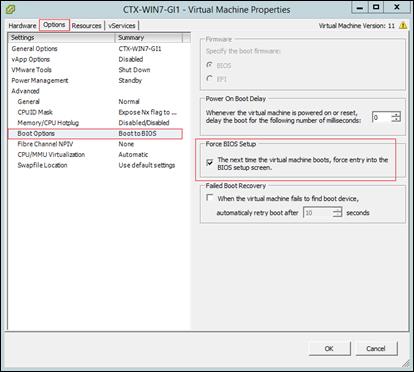Increase the boot delay with the up arrow
Screen dimensions: 414x372
396,114
